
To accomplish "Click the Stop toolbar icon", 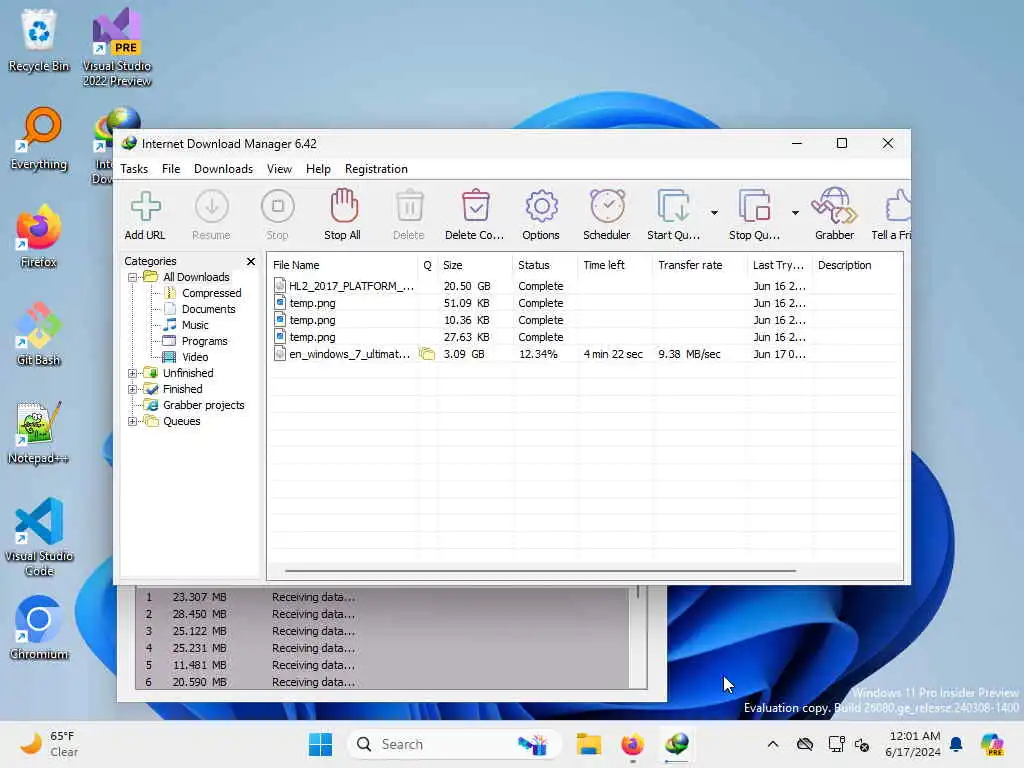I will tap(278, 215).
